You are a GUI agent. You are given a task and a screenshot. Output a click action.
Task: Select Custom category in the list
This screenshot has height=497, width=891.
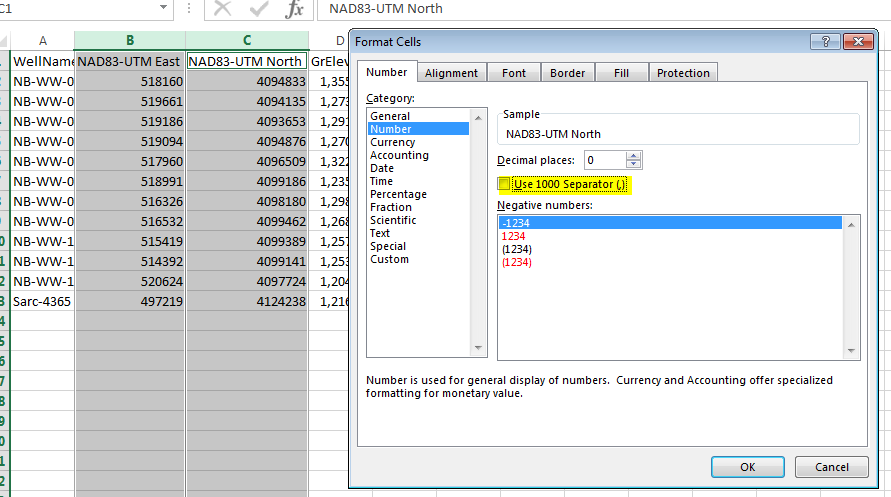tap(389, 259)
